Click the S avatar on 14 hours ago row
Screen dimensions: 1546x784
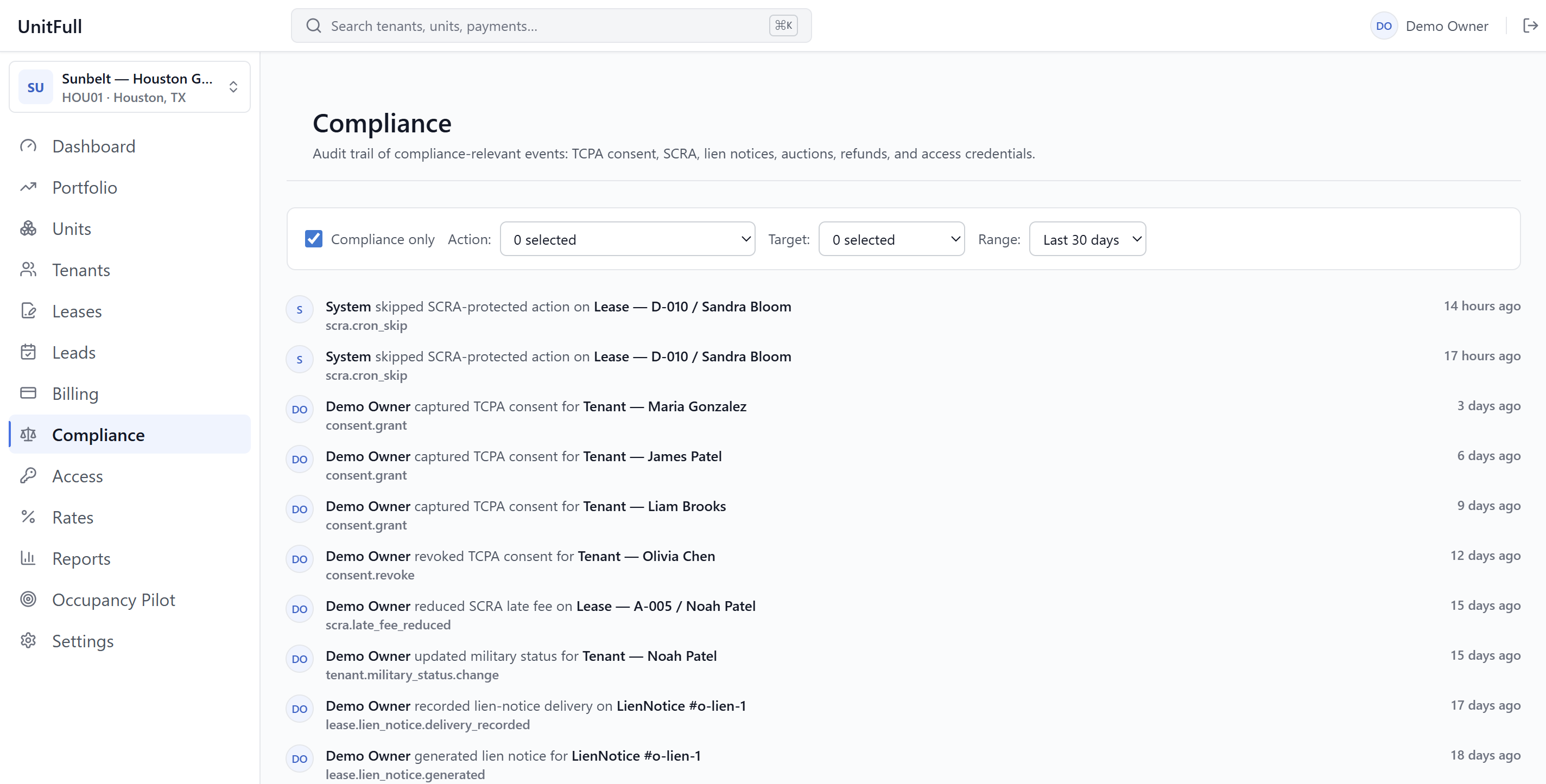(300, 309)
